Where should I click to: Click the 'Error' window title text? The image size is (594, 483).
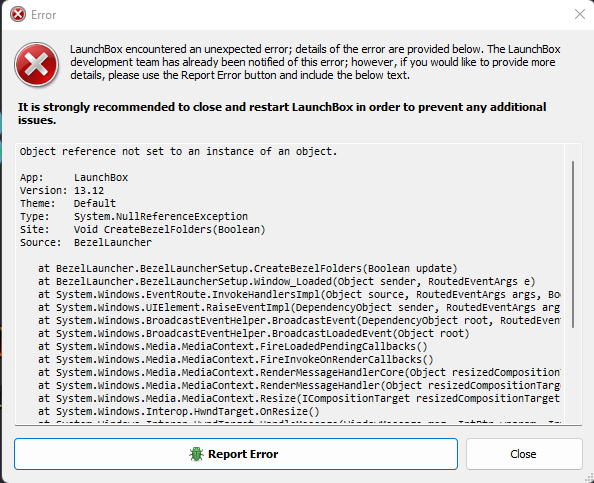coord(44,15)
